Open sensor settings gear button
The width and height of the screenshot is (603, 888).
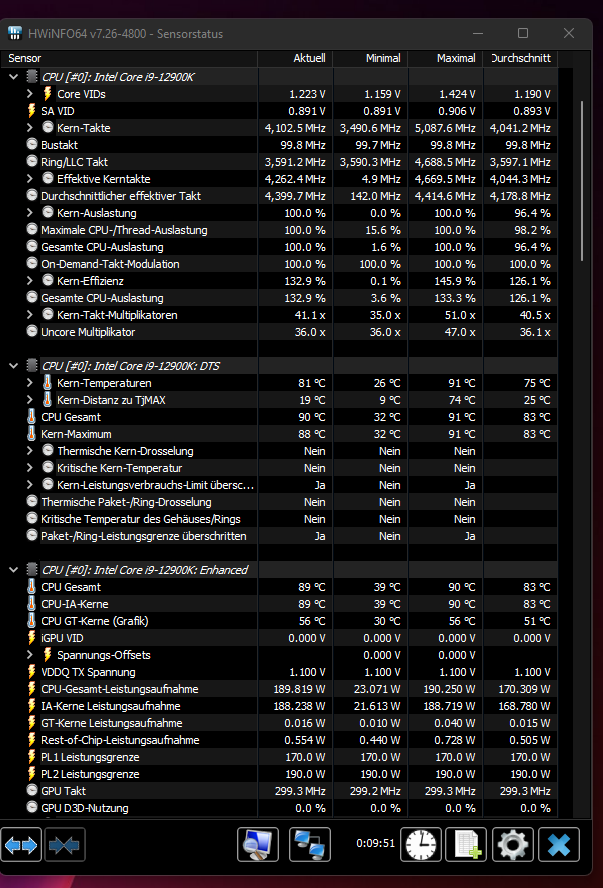512,844
